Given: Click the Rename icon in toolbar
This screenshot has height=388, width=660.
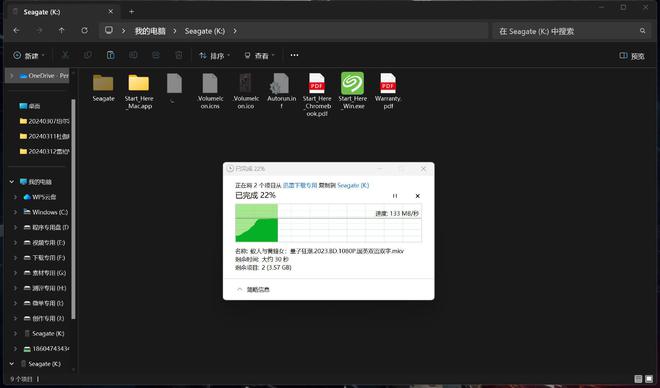Looking at the screenshot, I should [x=133, y=55].
